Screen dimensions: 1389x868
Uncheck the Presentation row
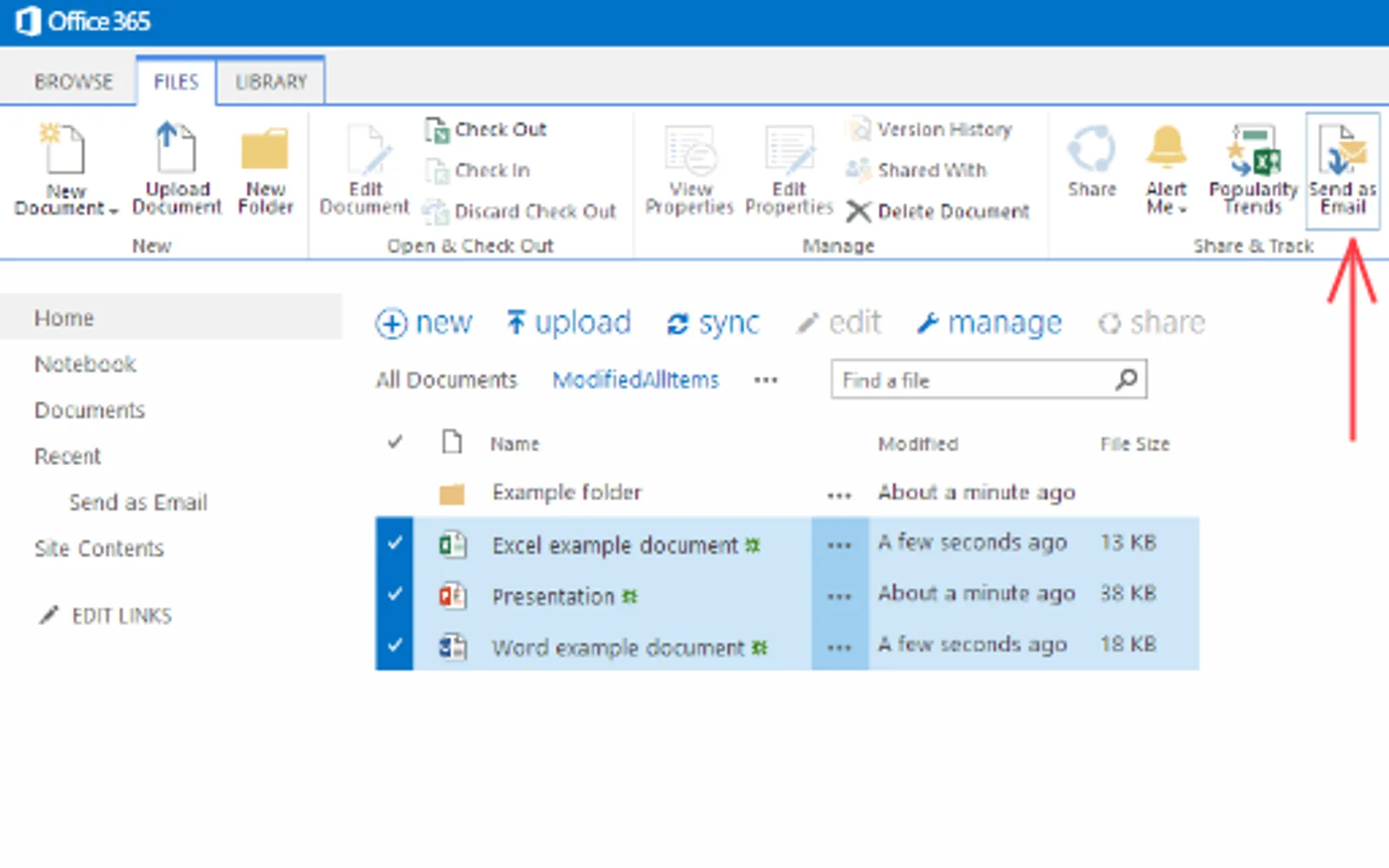tap(395, 595)
